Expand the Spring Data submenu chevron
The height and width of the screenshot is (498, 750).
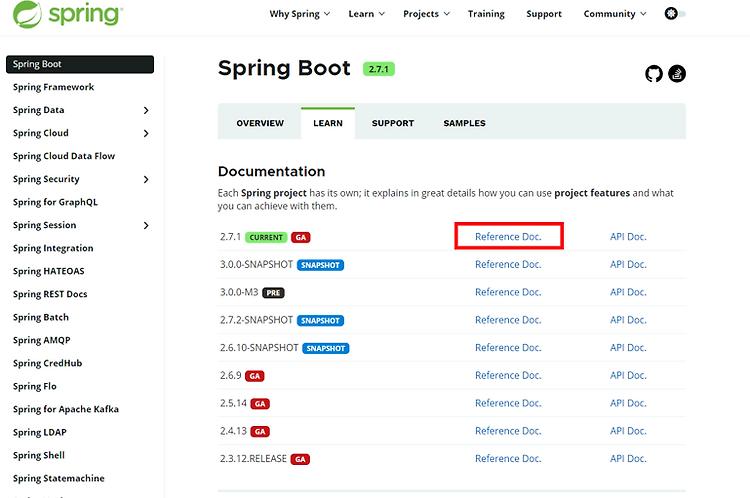146,111
